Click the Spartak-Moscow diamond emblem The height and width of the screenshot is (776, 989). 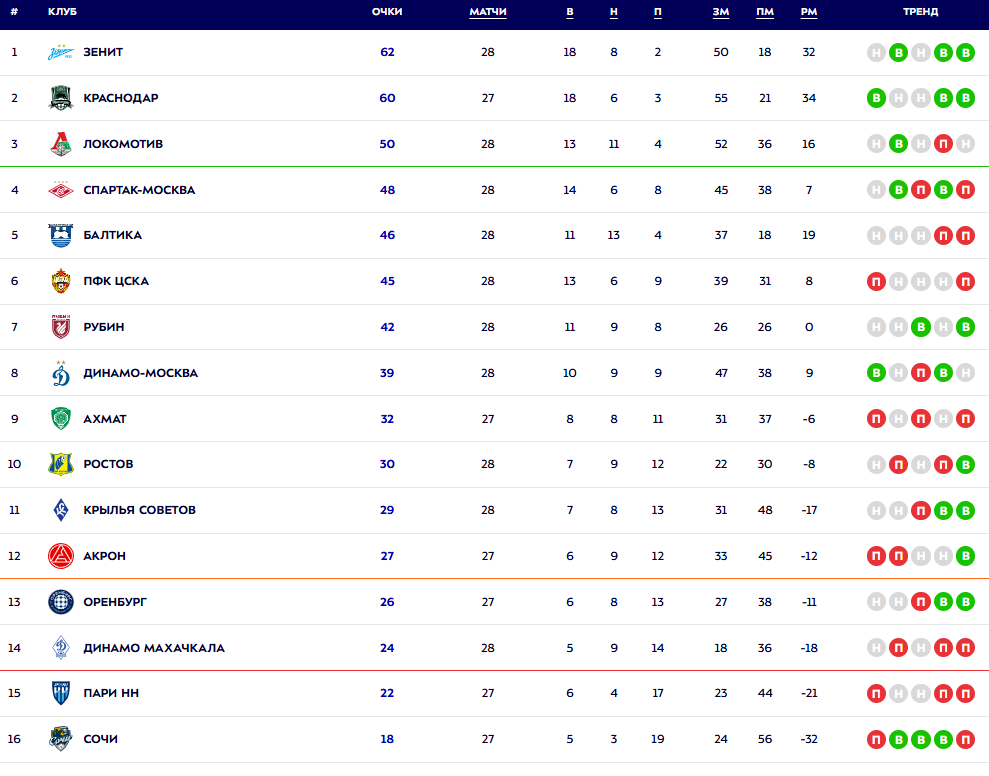pos(61,189)
